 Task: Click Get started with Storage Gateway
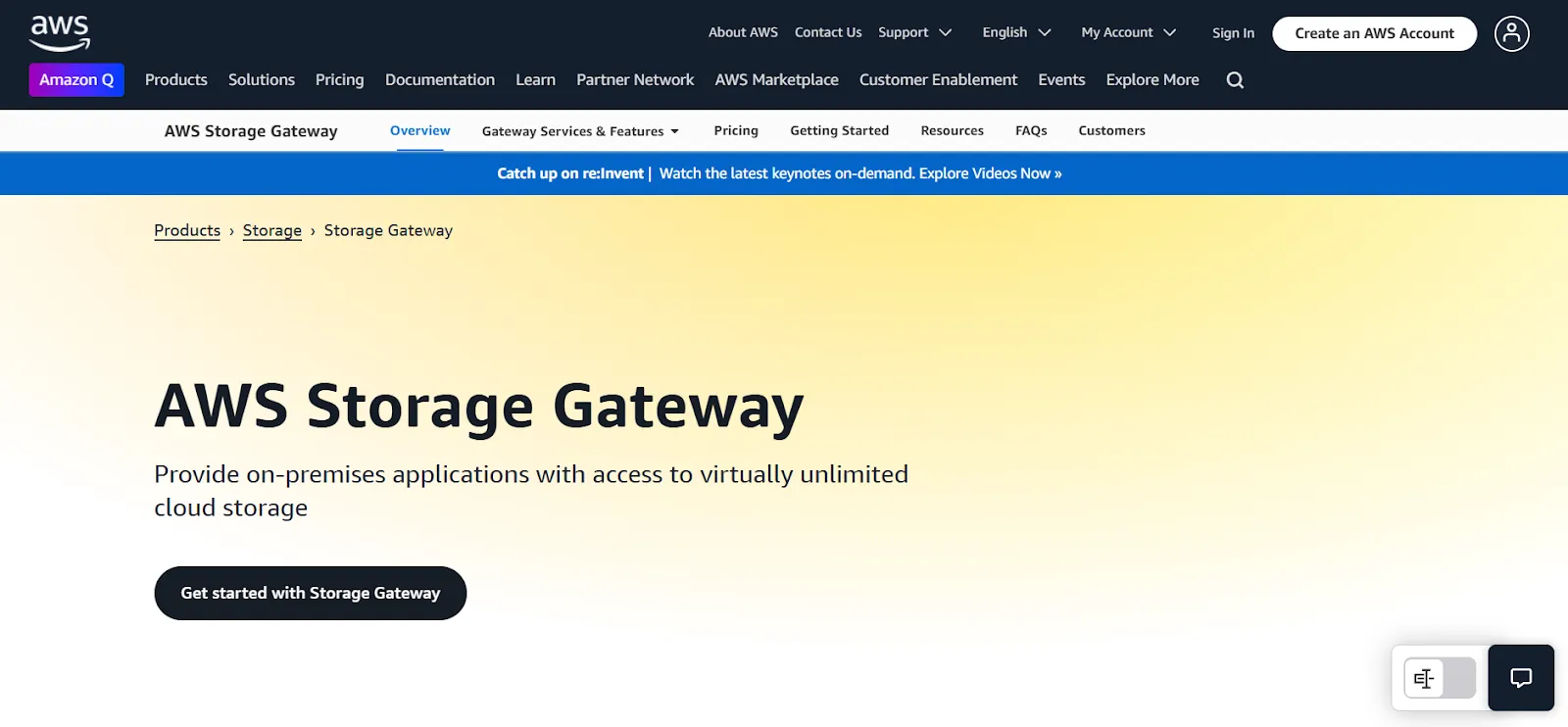(x=311, y=593)
